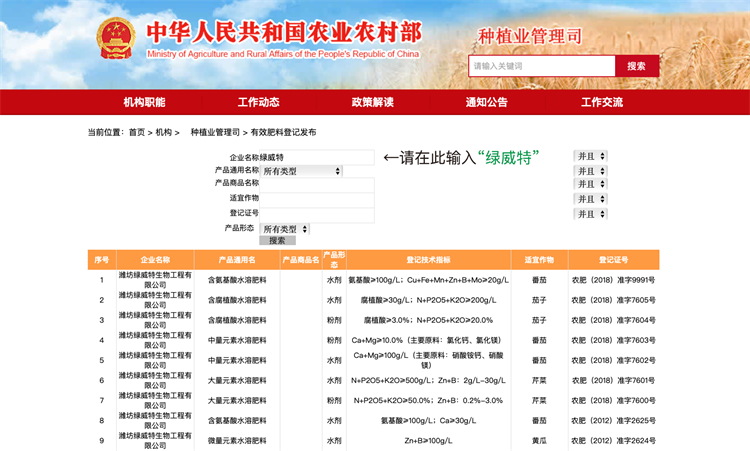Select 农肥（2018）准字7605号 cell
The image size is (750, 451).
click(x=614, y=300)
